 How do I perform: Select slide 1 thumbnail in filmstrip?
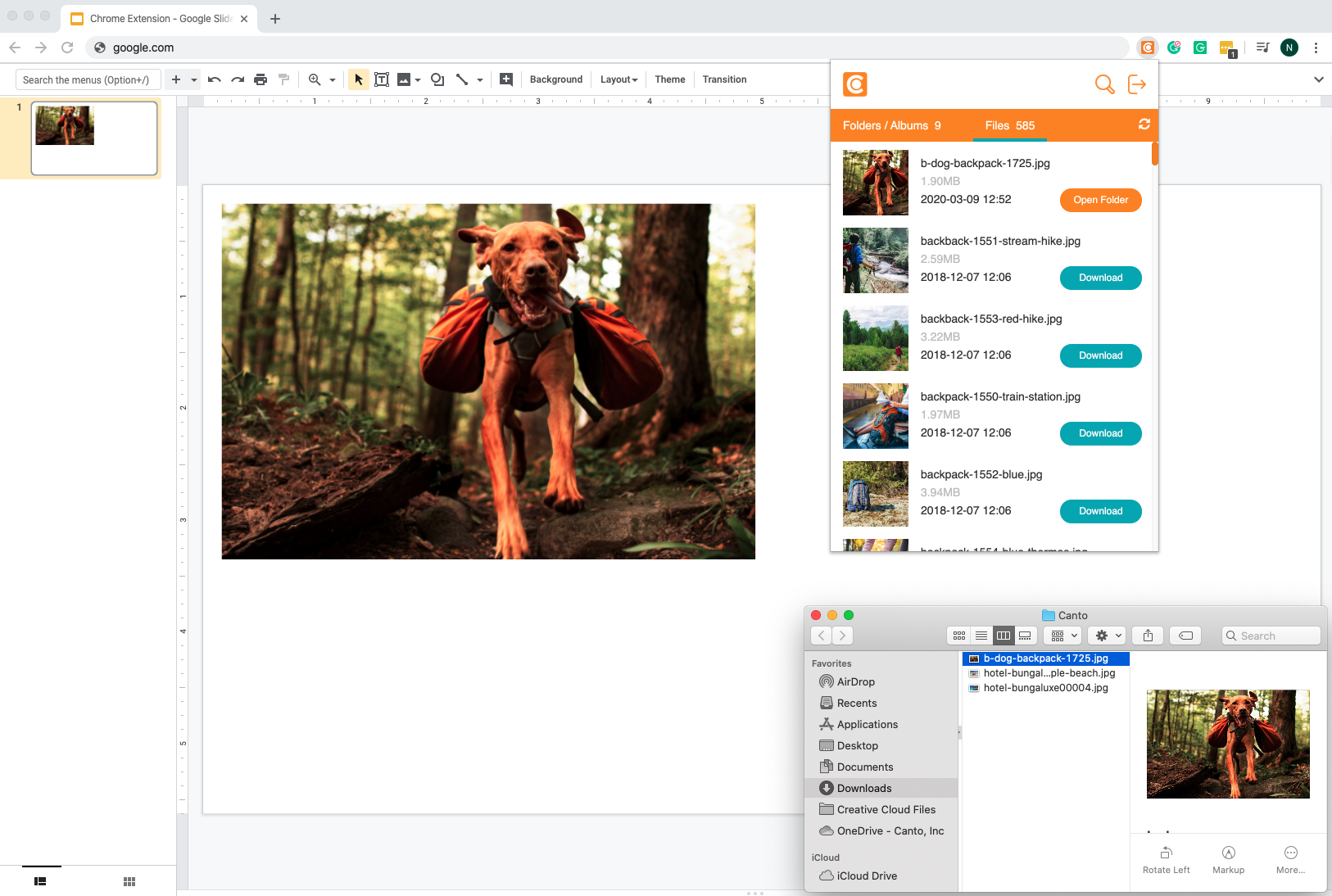(x=94, y=138)
